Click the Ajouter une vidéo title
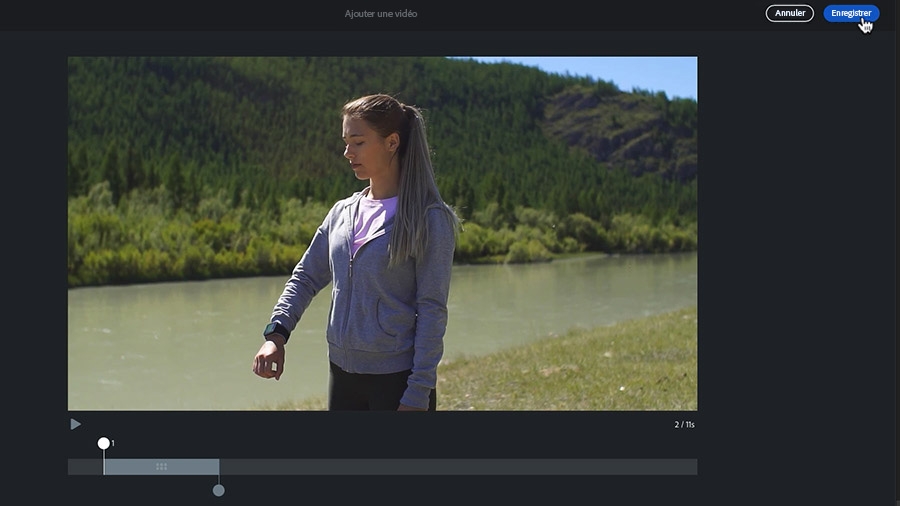The image size is (900, 506). [381, 13]
